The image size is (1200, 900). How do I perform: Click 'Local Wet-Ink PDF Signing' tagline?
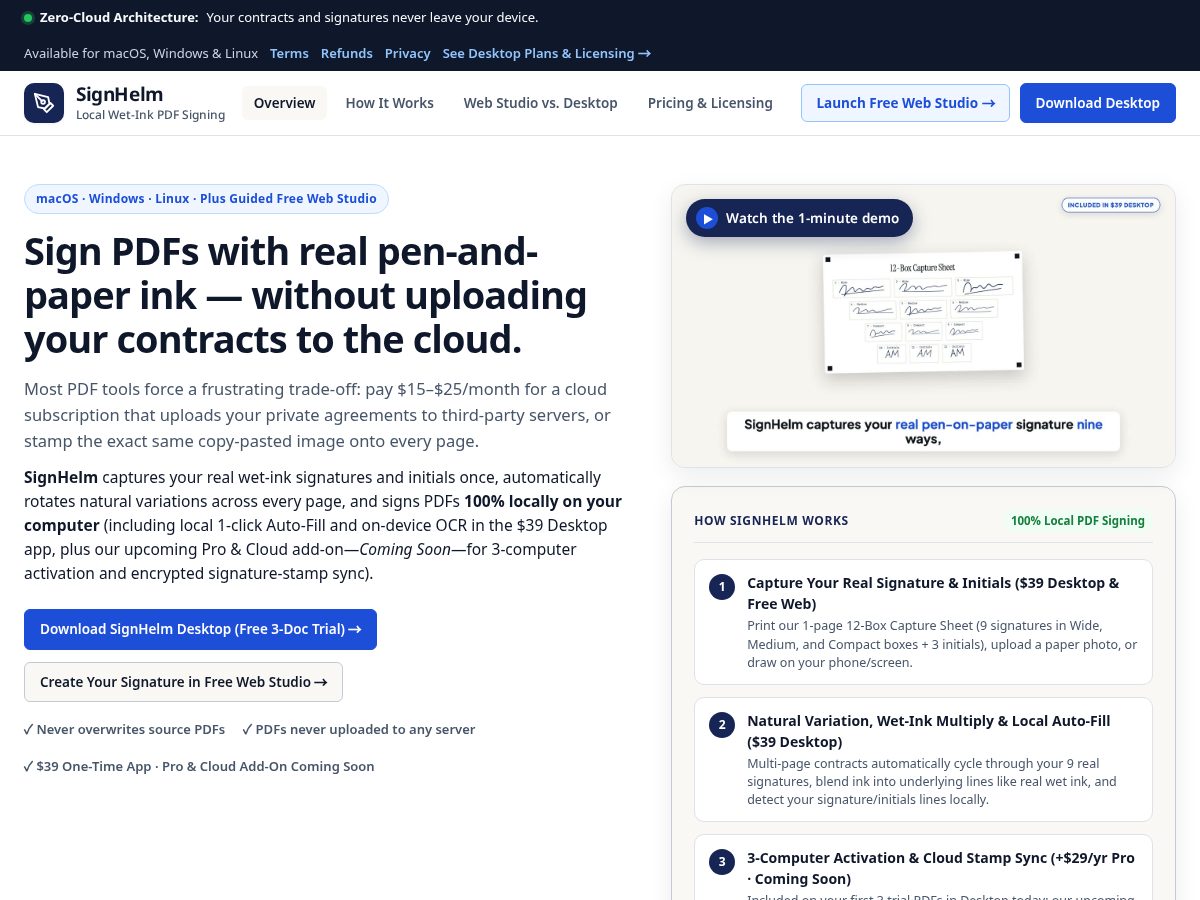(151, 115)
